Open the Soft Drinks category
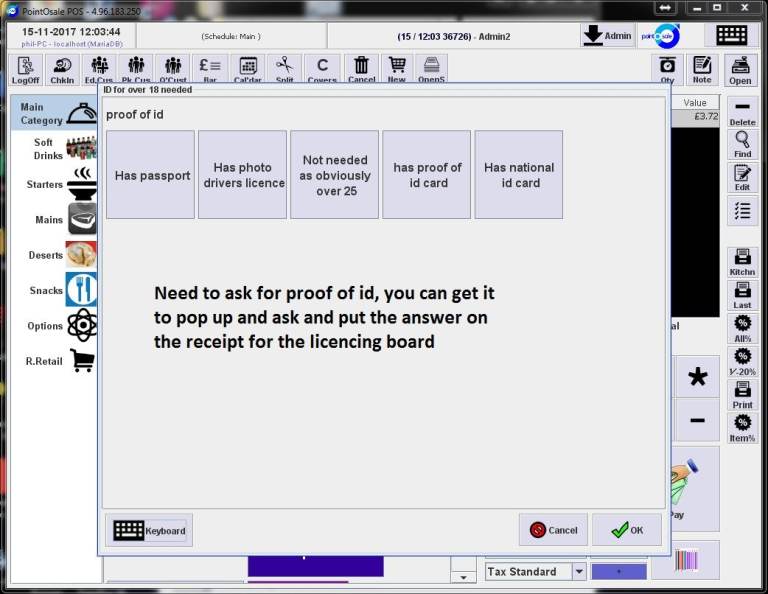 point(61,149)
